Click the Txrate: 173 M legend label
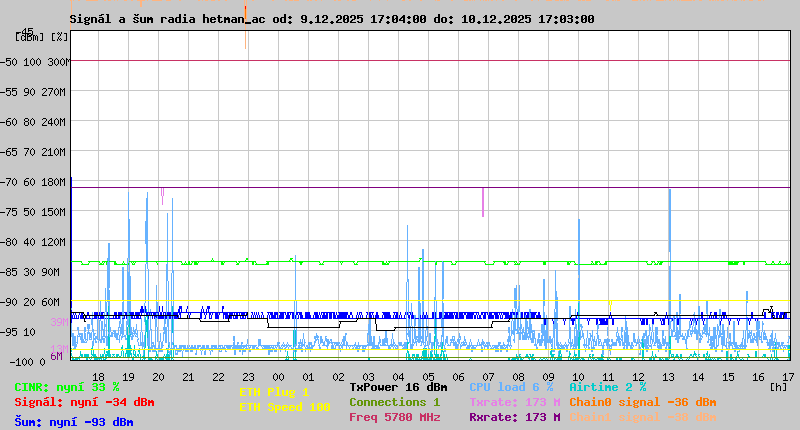Viewport: 800px width, 430px height. (515, 402)
